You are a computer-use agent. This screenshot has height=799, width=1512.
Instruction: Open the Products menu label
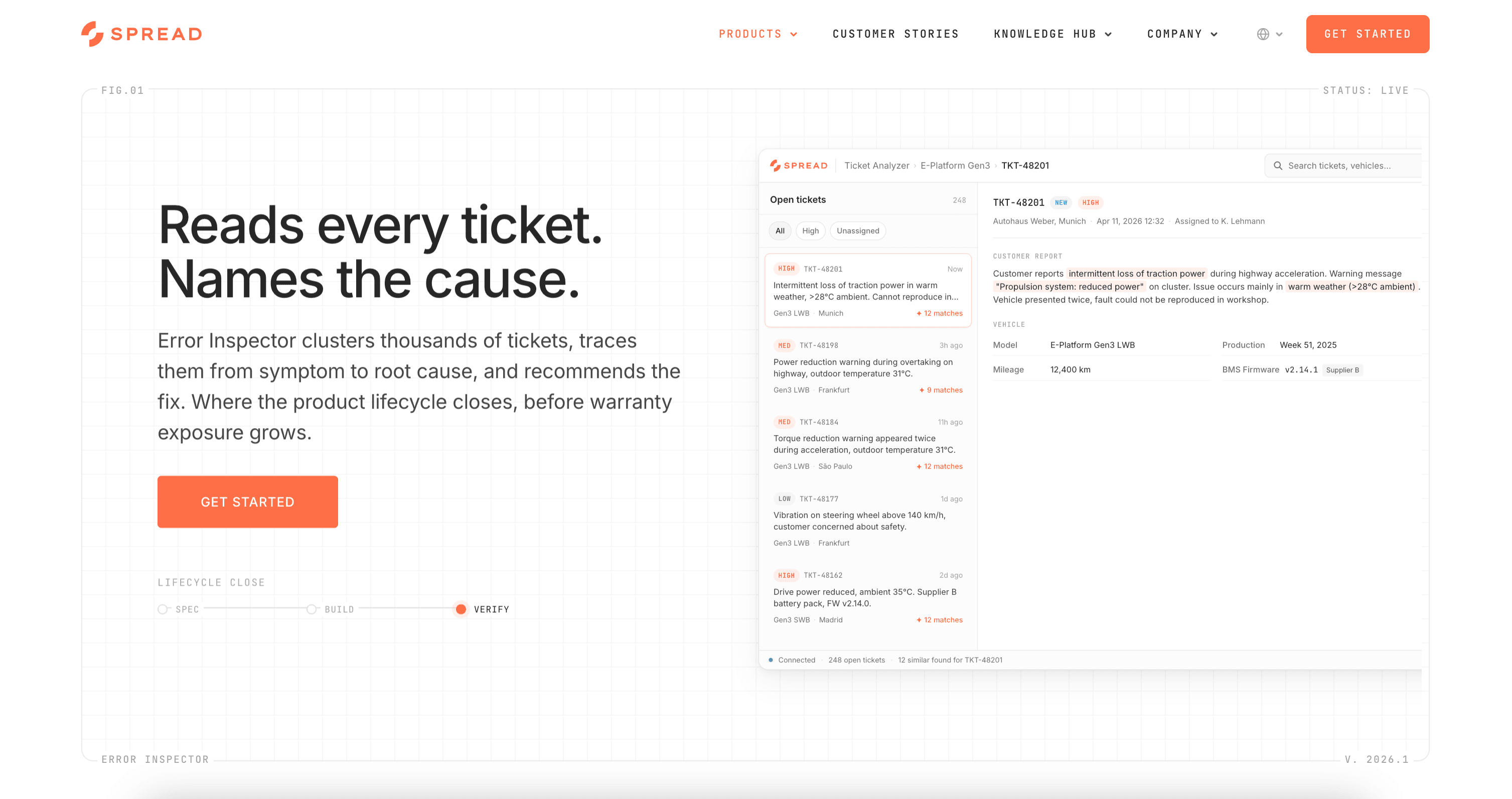click(x=749, y=34)
